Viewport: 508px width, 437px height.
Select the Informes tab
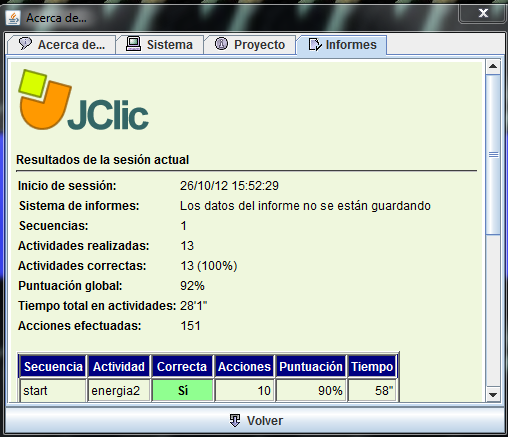point(342,45)
